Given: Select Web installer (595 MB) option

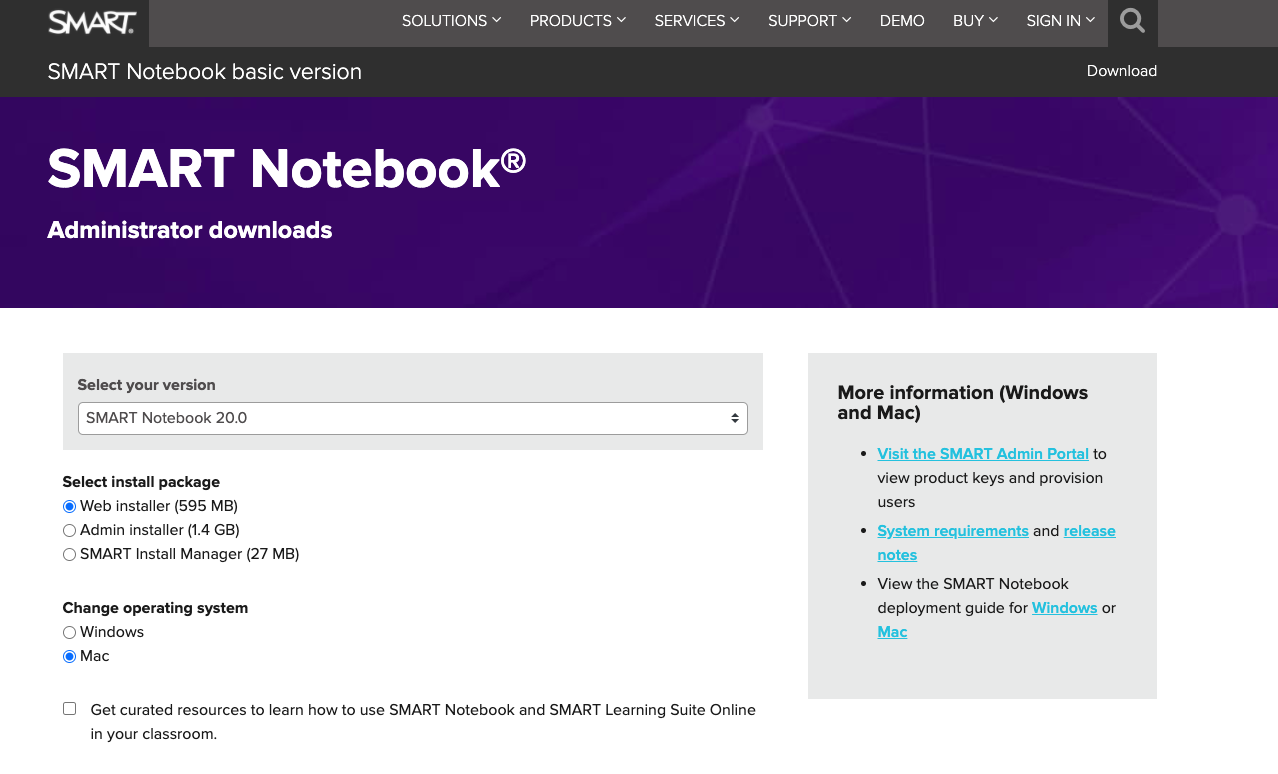Looking at the screenshot, I should pos(69,506).
